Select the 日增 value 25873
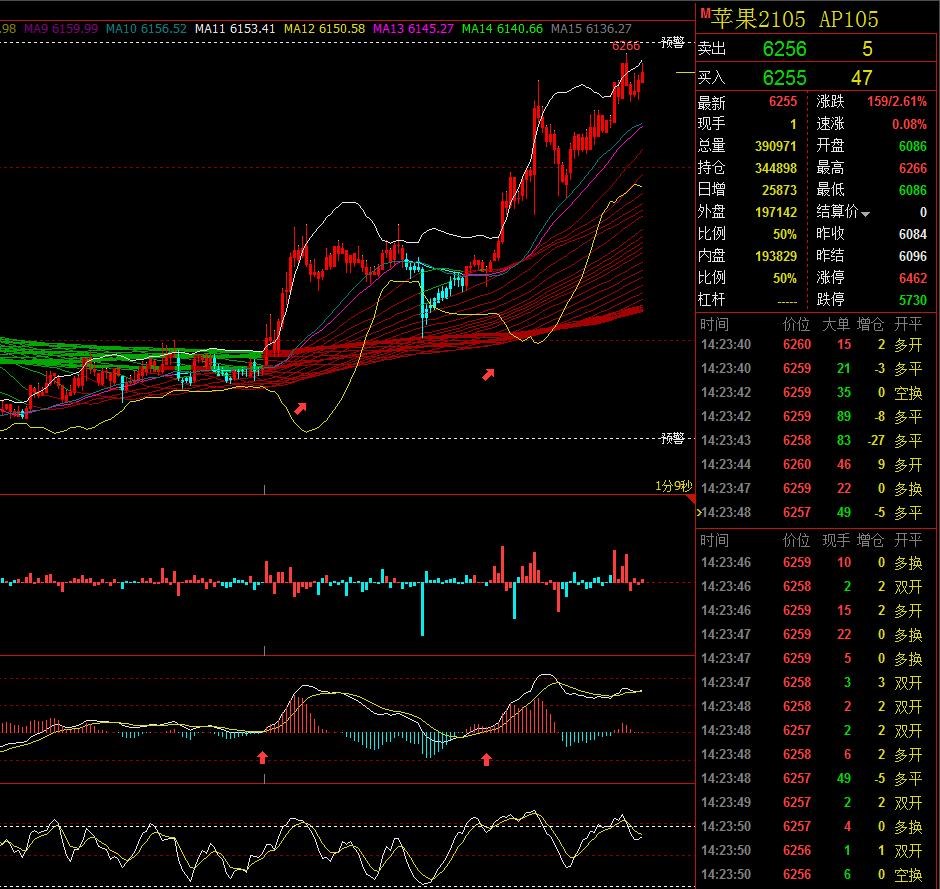The image size is (940, 889). (x=779, y=190)
